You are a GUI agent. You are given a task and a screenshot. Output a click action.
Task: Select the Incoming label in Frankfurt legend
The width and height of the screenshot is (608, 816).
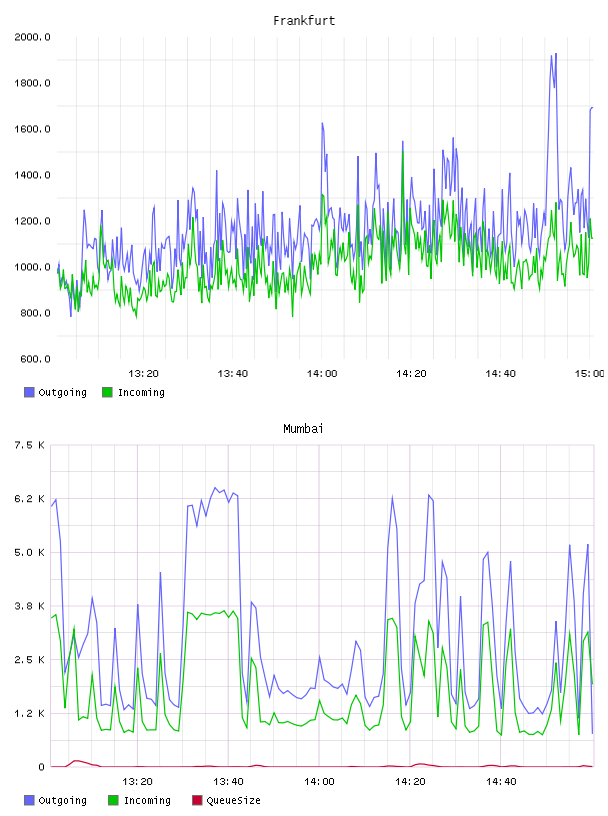[141, 392]
